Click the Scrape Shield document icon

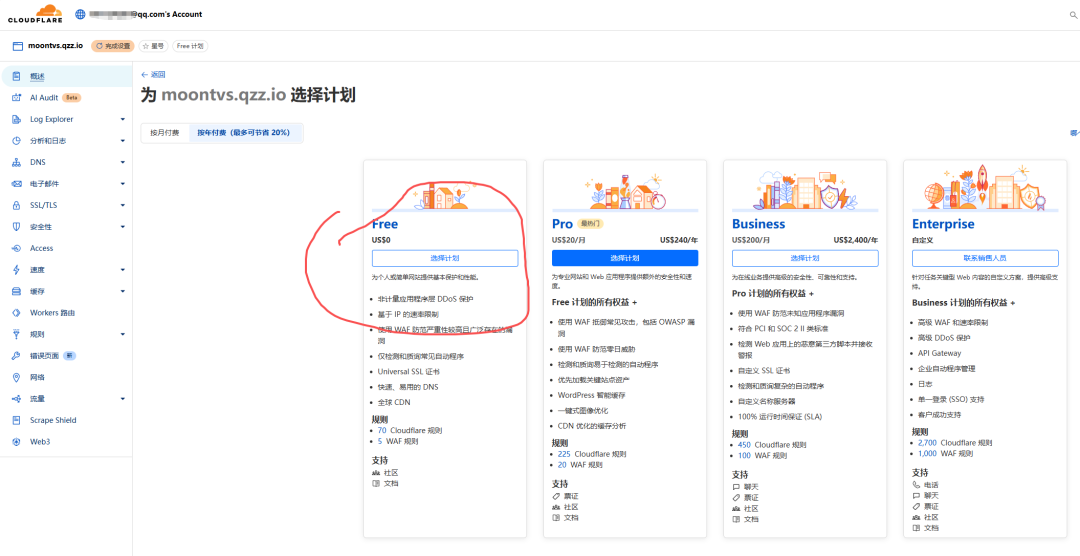[16, 420]
